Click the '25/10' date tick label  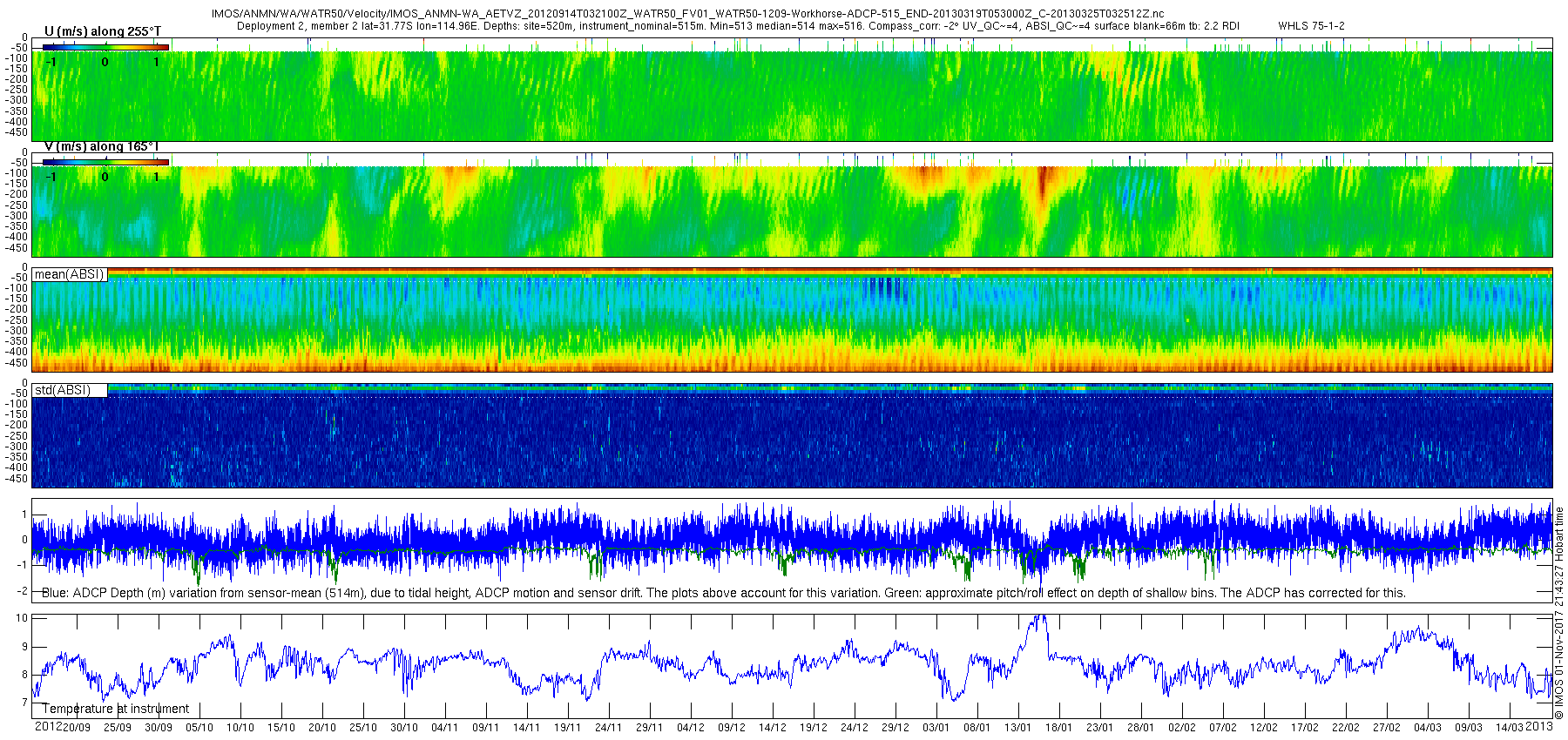pos(363,728)
